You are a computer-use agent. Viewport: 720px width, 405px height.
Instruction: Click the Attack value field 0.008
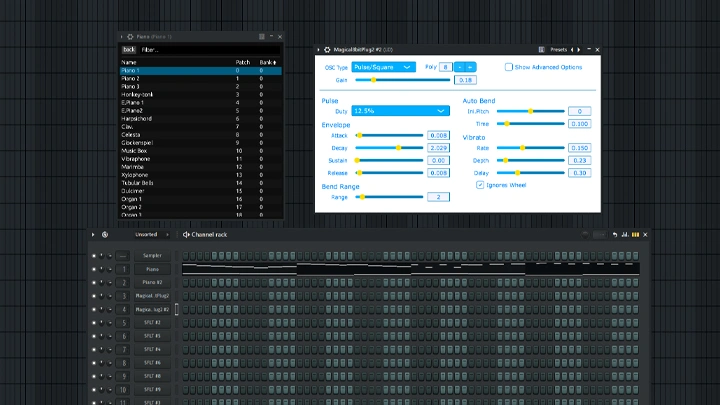coord(438,135)
